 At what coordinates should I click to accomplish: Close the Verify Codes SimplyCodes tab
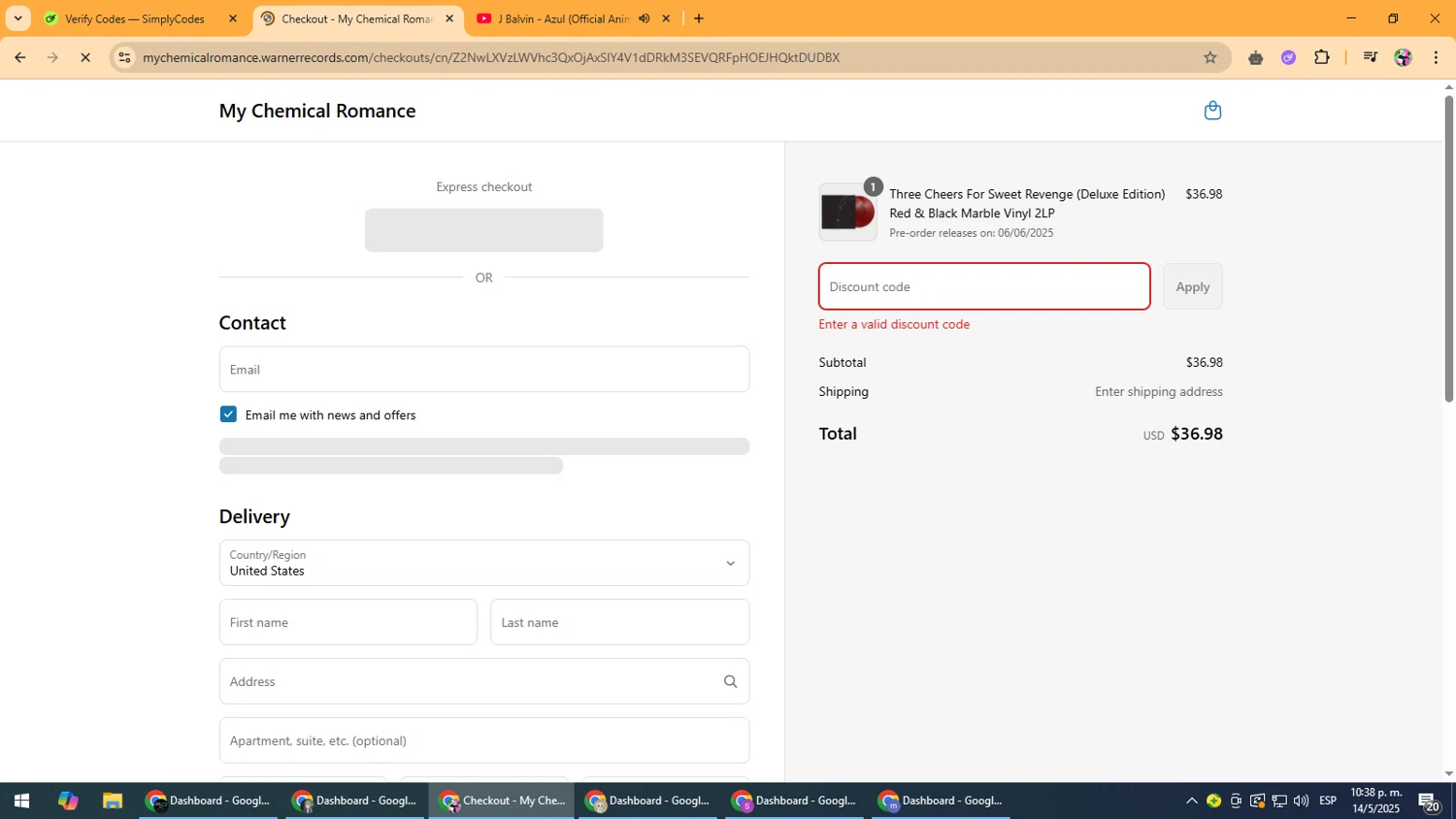tap(232, 18)
